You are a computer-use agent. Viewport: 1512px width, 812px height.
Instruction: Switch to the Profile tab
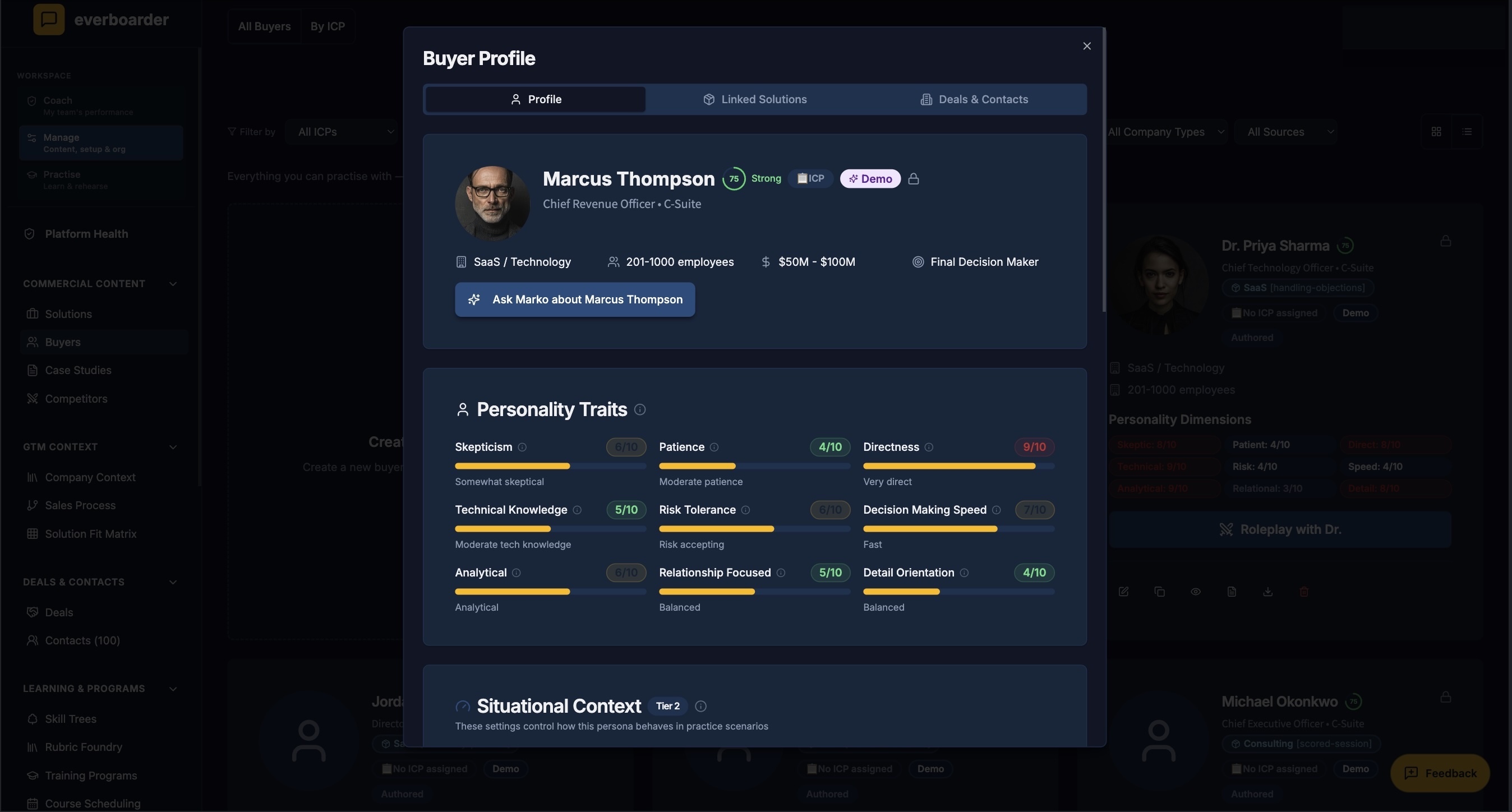click(535, 99)
